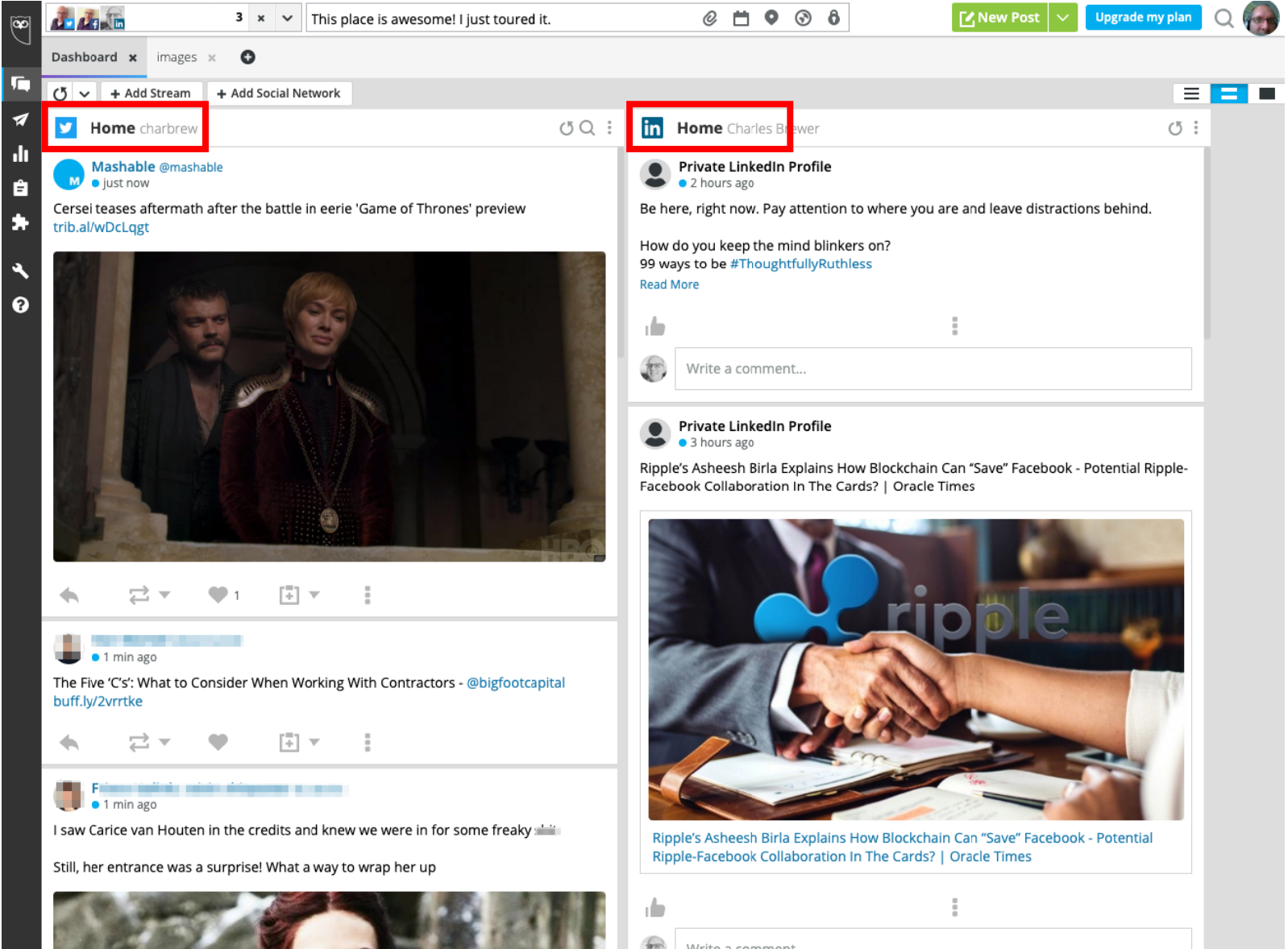Expand the selected profiles picker dropdown
Viewport: 1288px width, 949px height.
pyautogui.click(x=288, y=18)
